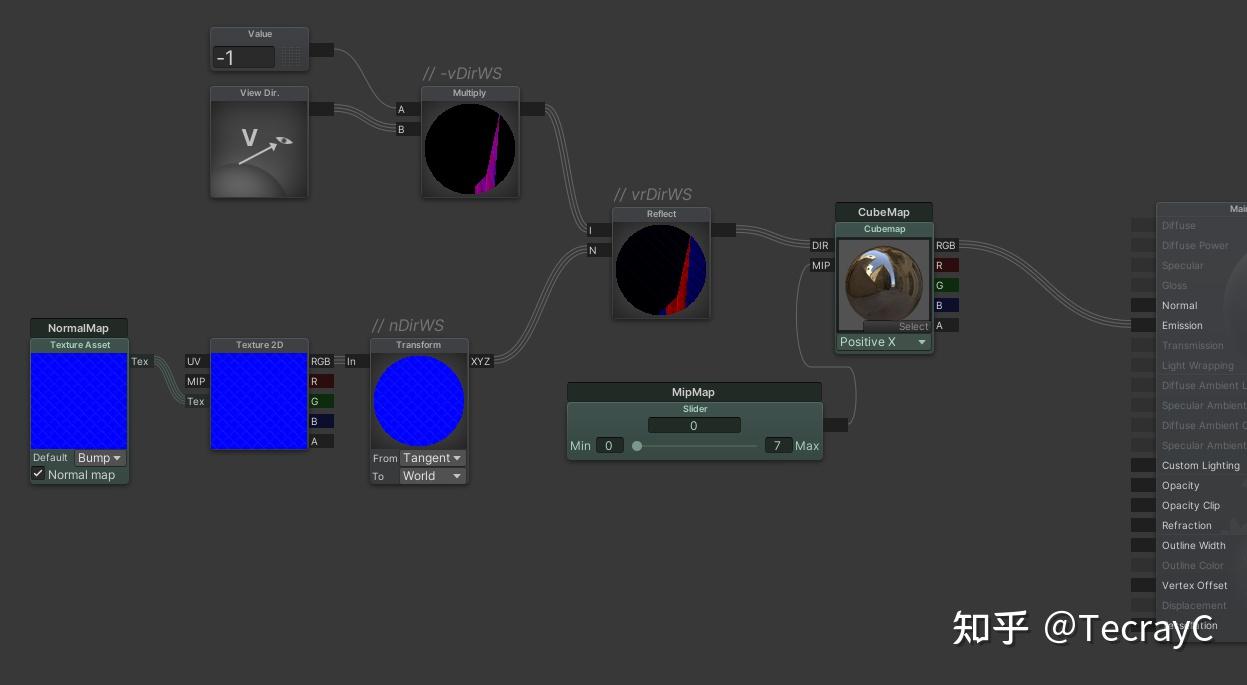Viewport: 1247px width, 685px height.
Task: Click the Reflect node preview sphere
Action: pyautogui.click(x=661, y=269)
